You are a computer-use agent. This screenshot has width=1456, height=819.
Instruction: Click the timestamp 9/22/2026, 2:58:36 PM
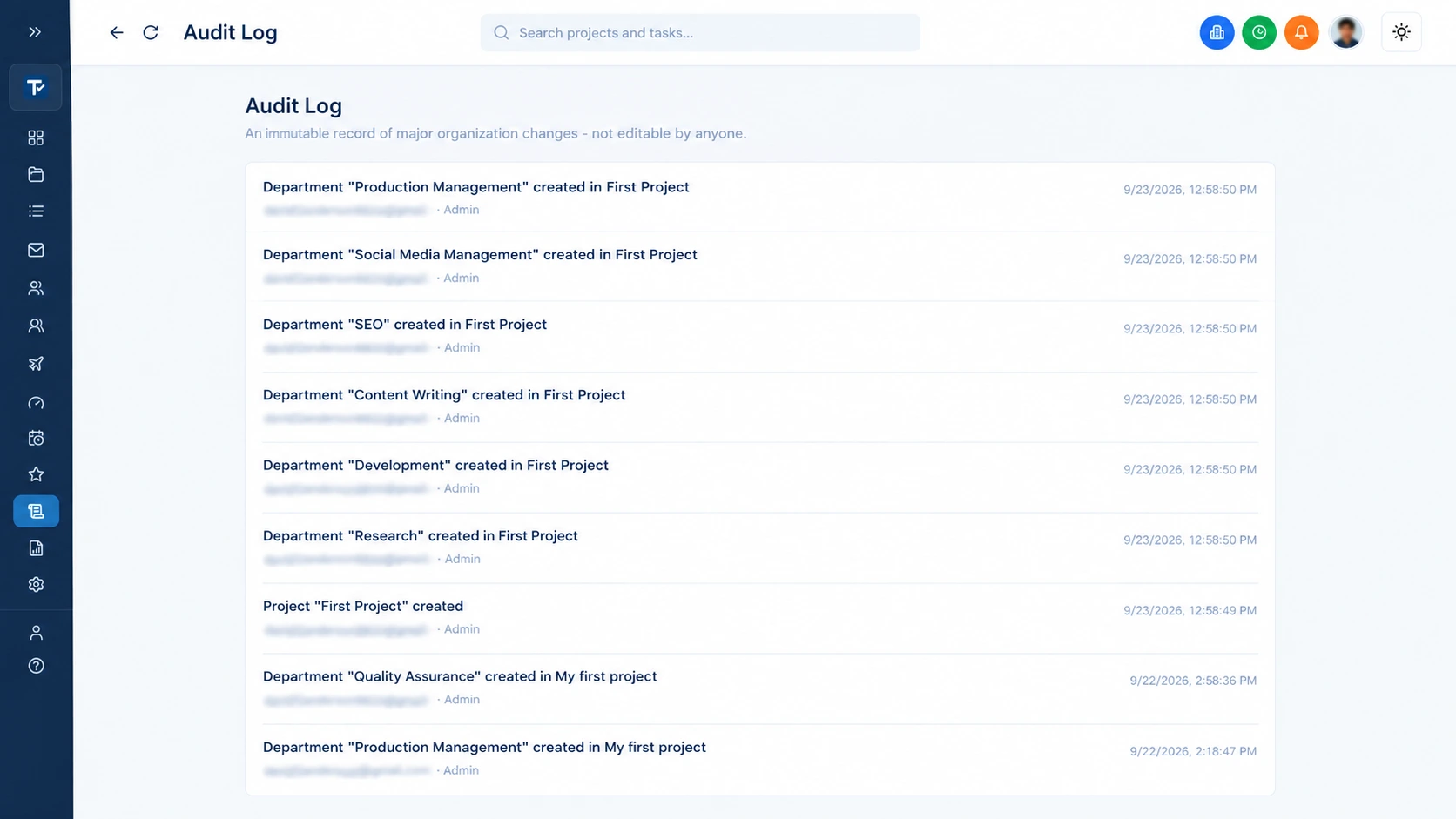point(1193,681)
